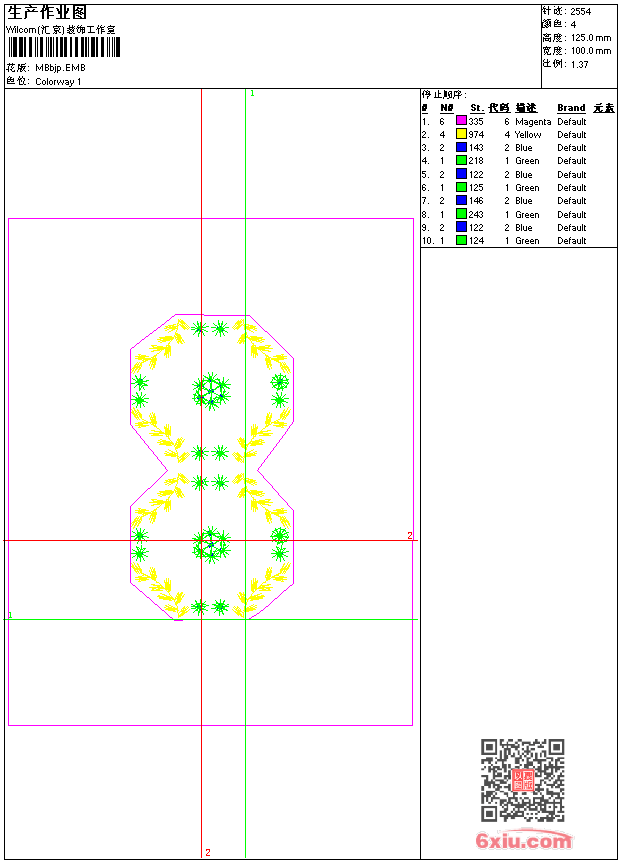Click the Colorway 1 label
This screenshot has height=860, width=620.
pos(58,82)
